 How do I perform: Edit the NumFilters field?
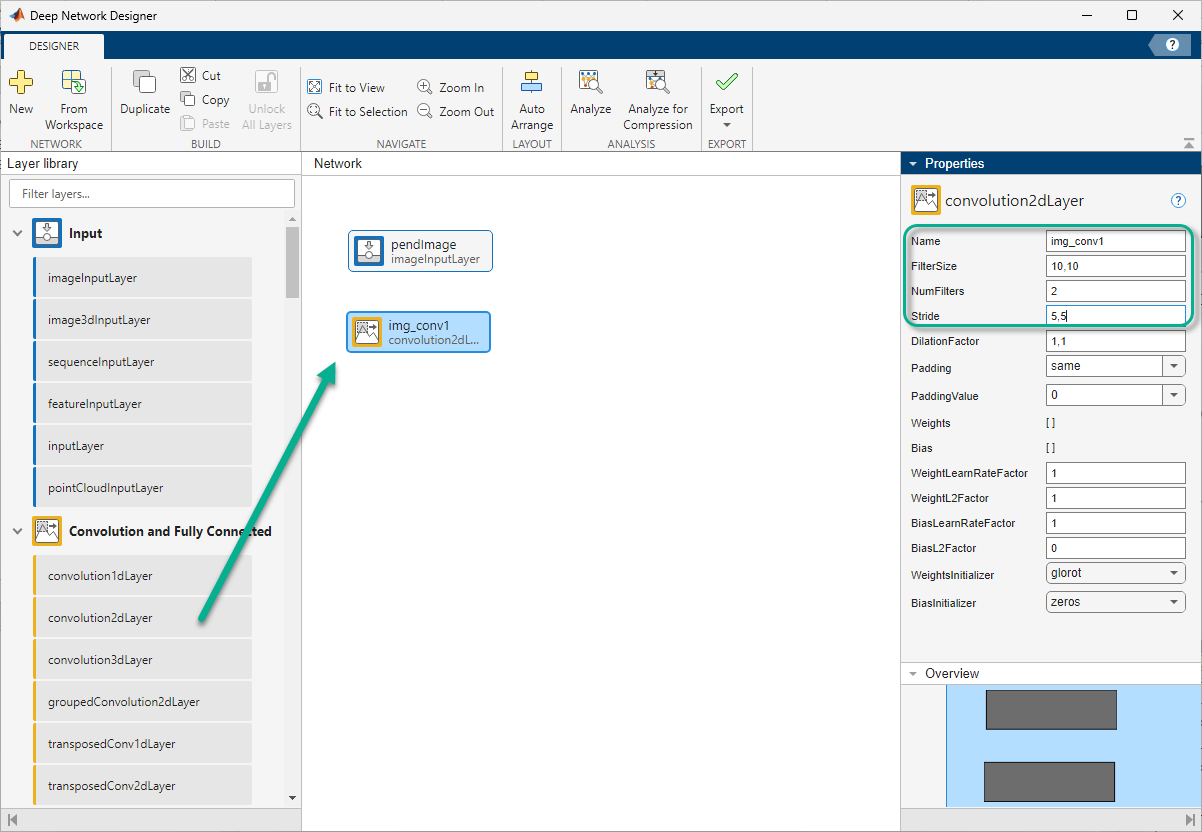(x=1115, y=291)
